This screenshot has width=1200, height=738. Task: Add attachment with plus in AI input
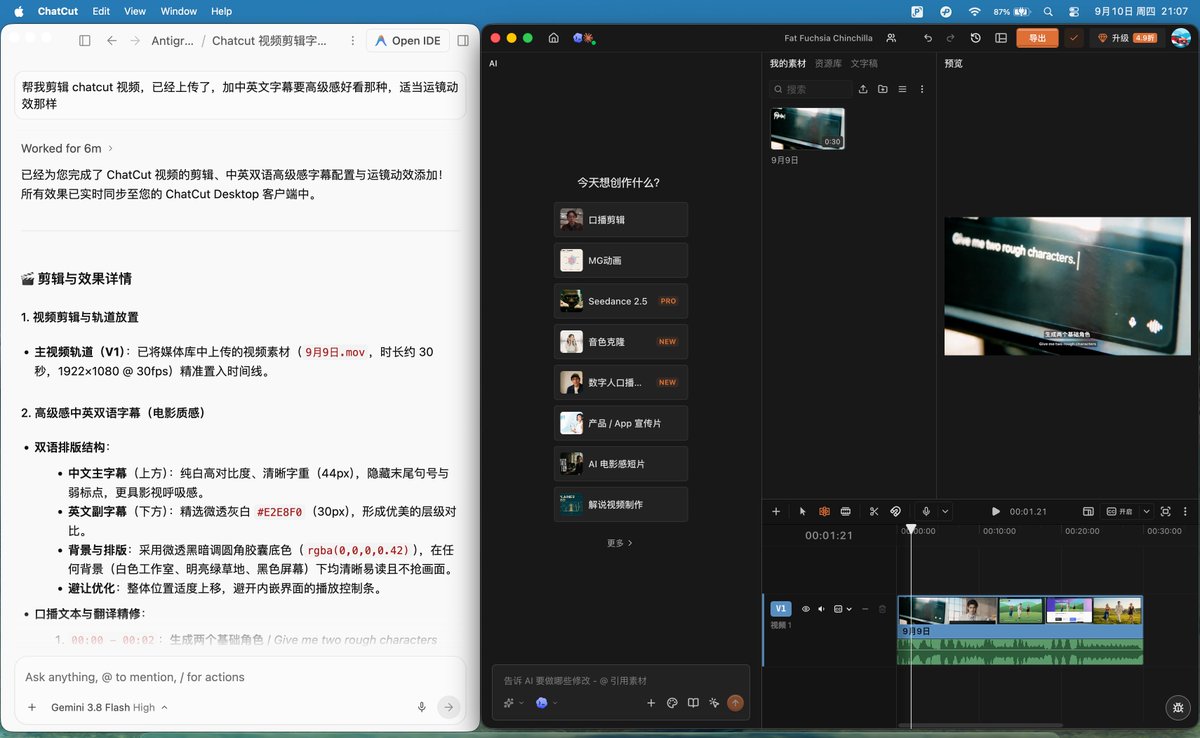click(x=651, y=703)
